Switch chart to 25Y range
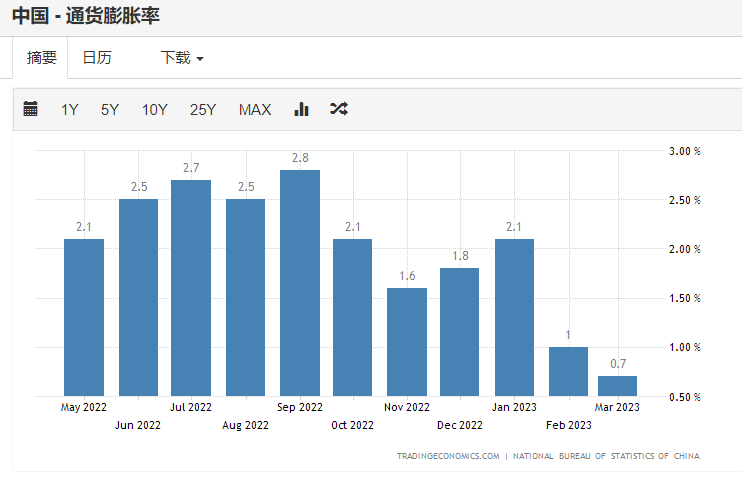The height and width of the screenshot is (478, 742). tap(203, 110)
